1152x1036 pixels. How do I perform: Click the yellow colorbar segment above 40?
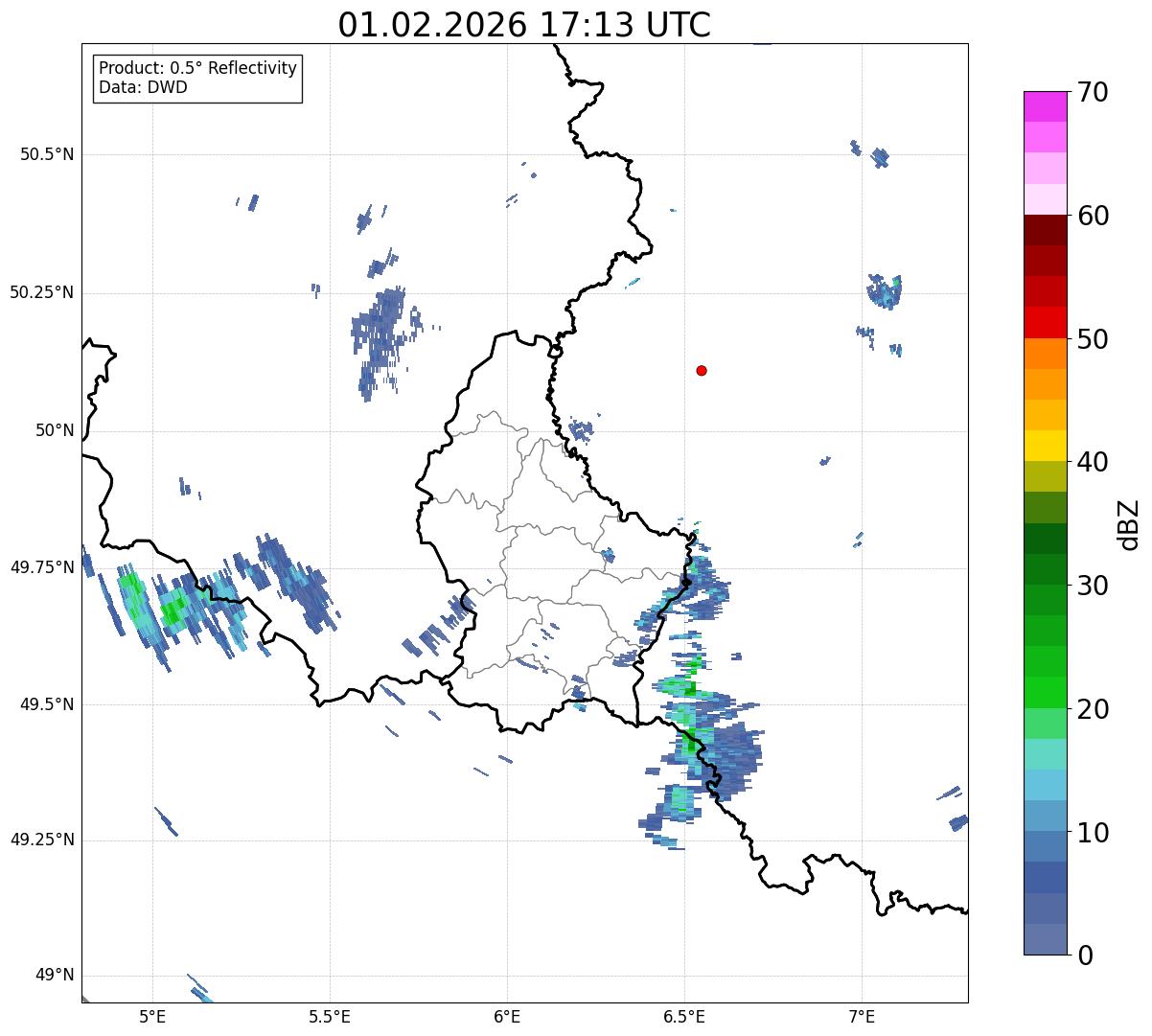1046,447
